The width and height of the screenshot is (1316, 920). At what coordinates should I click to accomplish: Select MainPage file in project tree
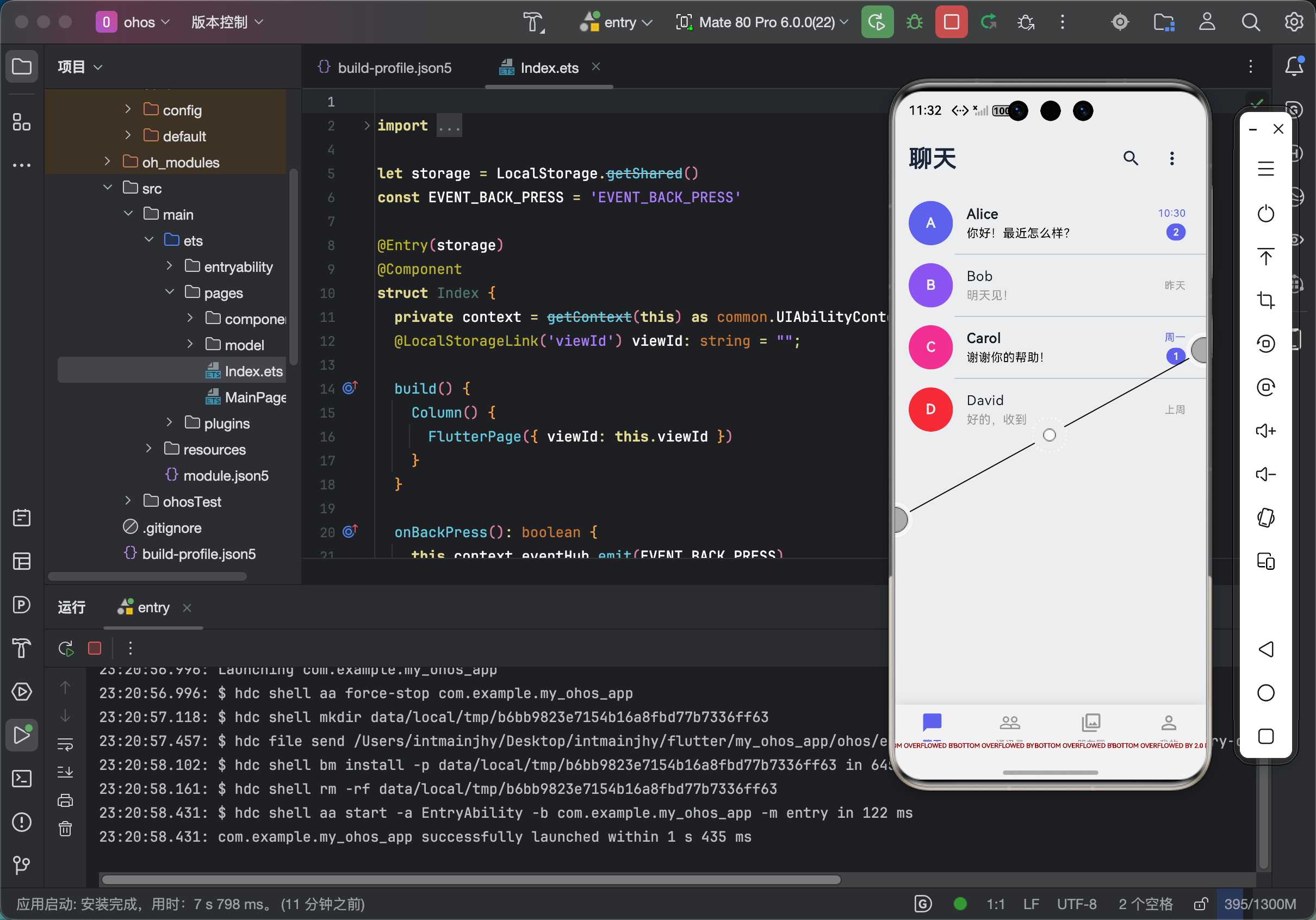point(254,397)
